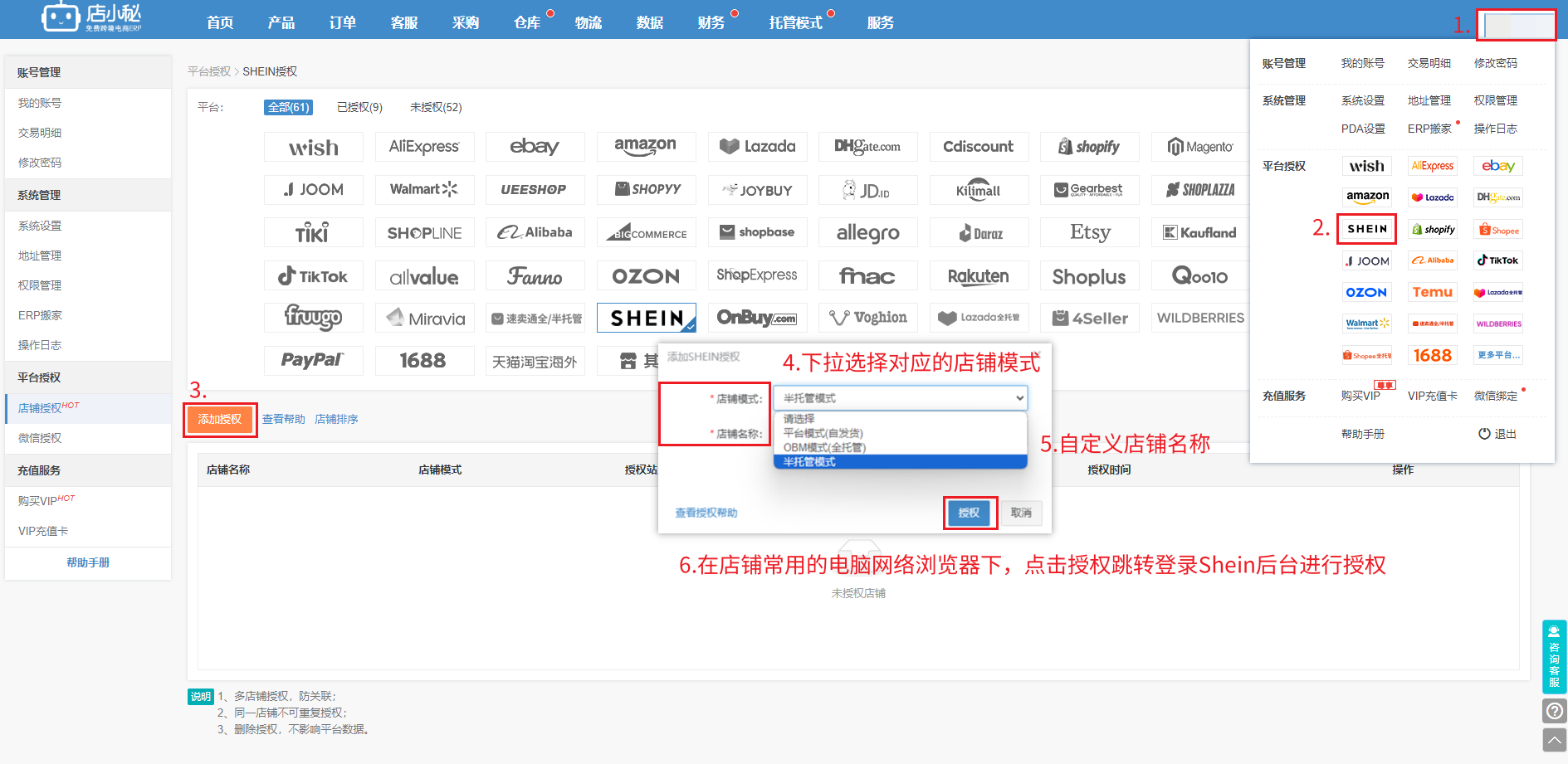
Task: Open 微信授权 in the left sidebar
Action: 88,438
